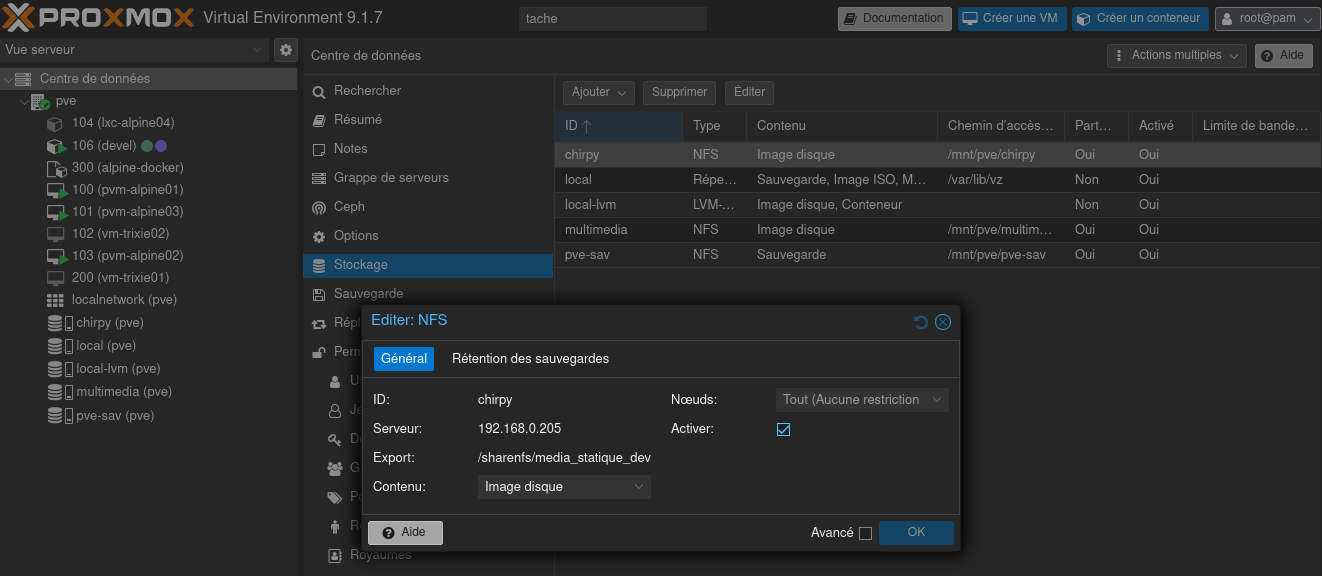Screen dimensions: 1322x576
Task: Collapse the pve node tree
Action: point(24,102)
